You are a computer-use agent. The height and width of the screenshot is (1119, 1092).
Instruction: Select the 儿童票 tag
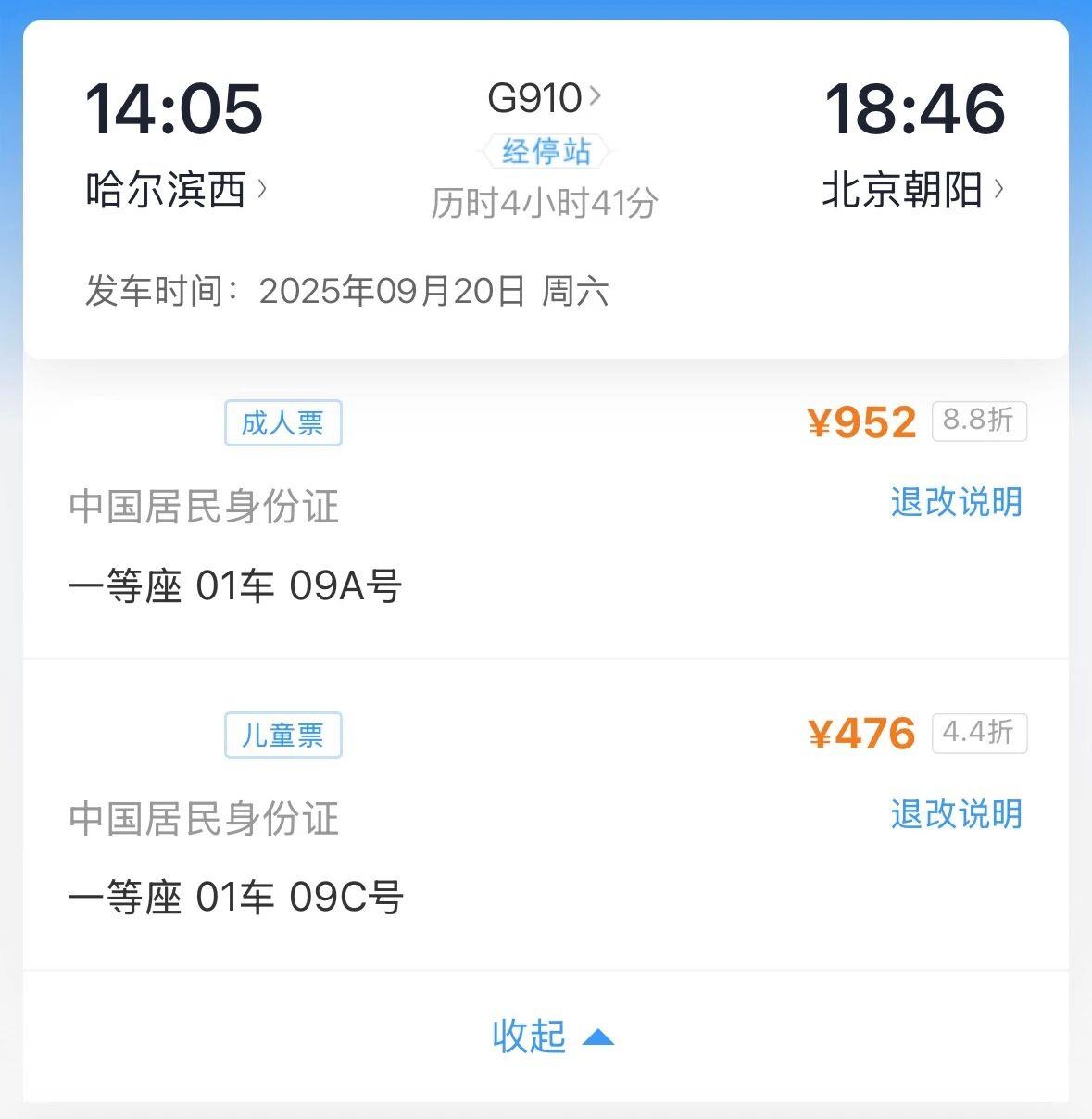click(x=282, y=736)
